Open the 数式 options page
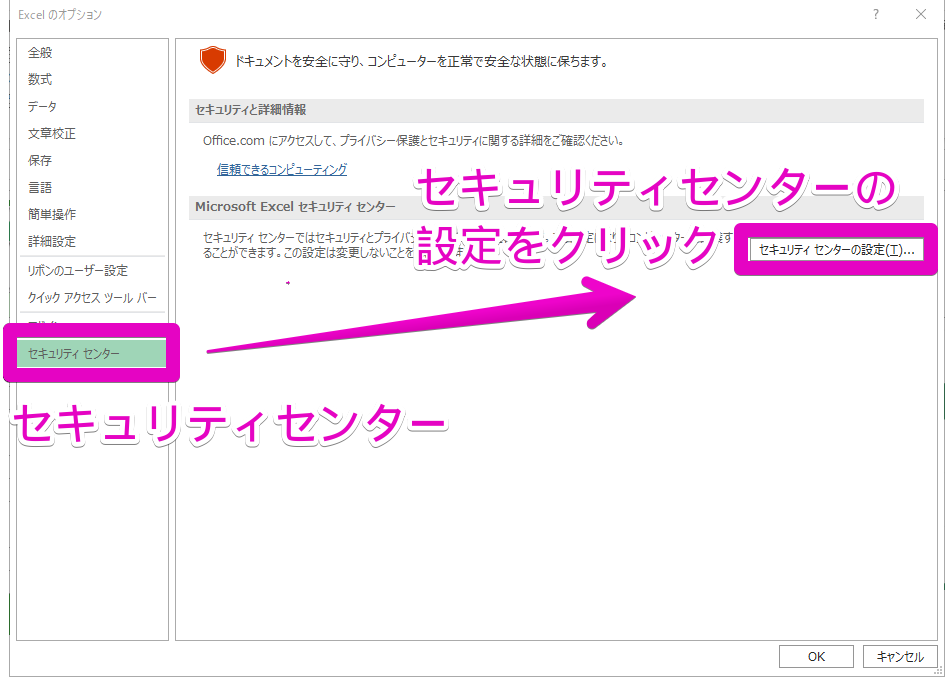945x677 pixels. coord(40,79)
